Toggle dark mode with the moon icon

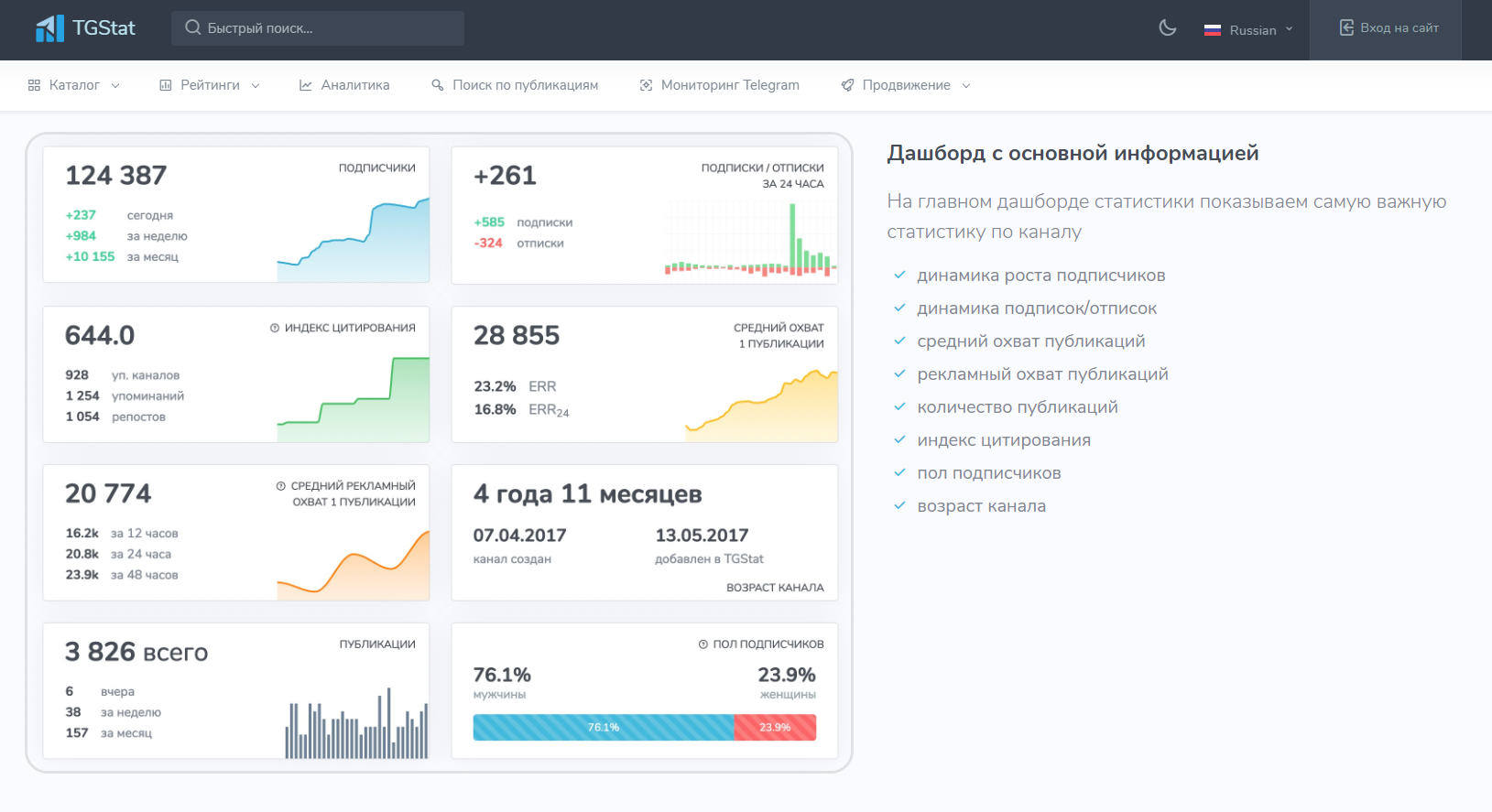tap(1168, 27)
